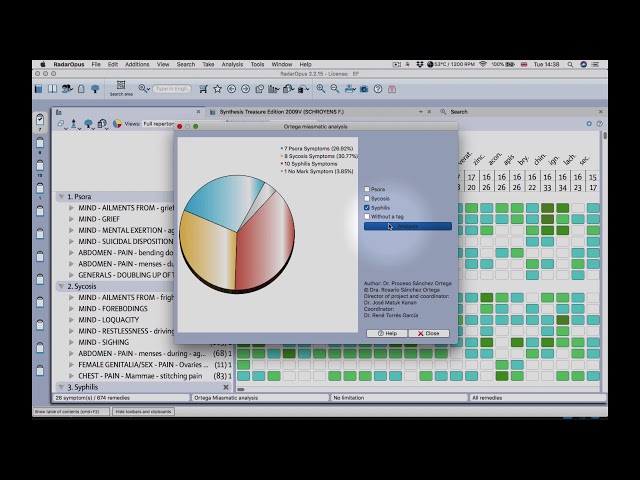
Task: Click the shopping cart take icon
Action: pos(203,89)
